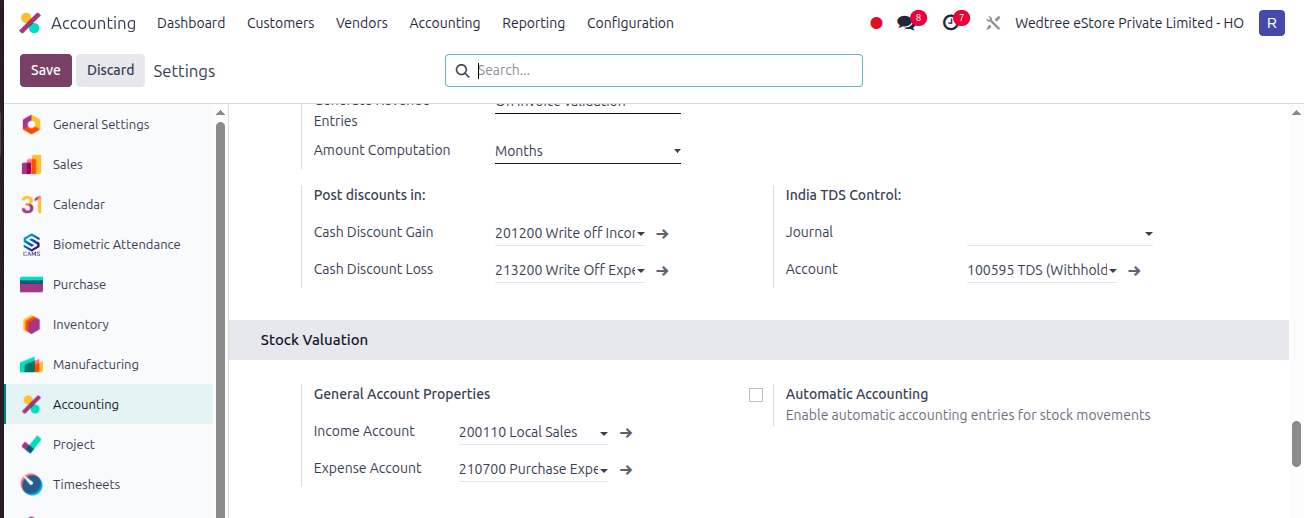Click the user avatar R

point(1272,23)
